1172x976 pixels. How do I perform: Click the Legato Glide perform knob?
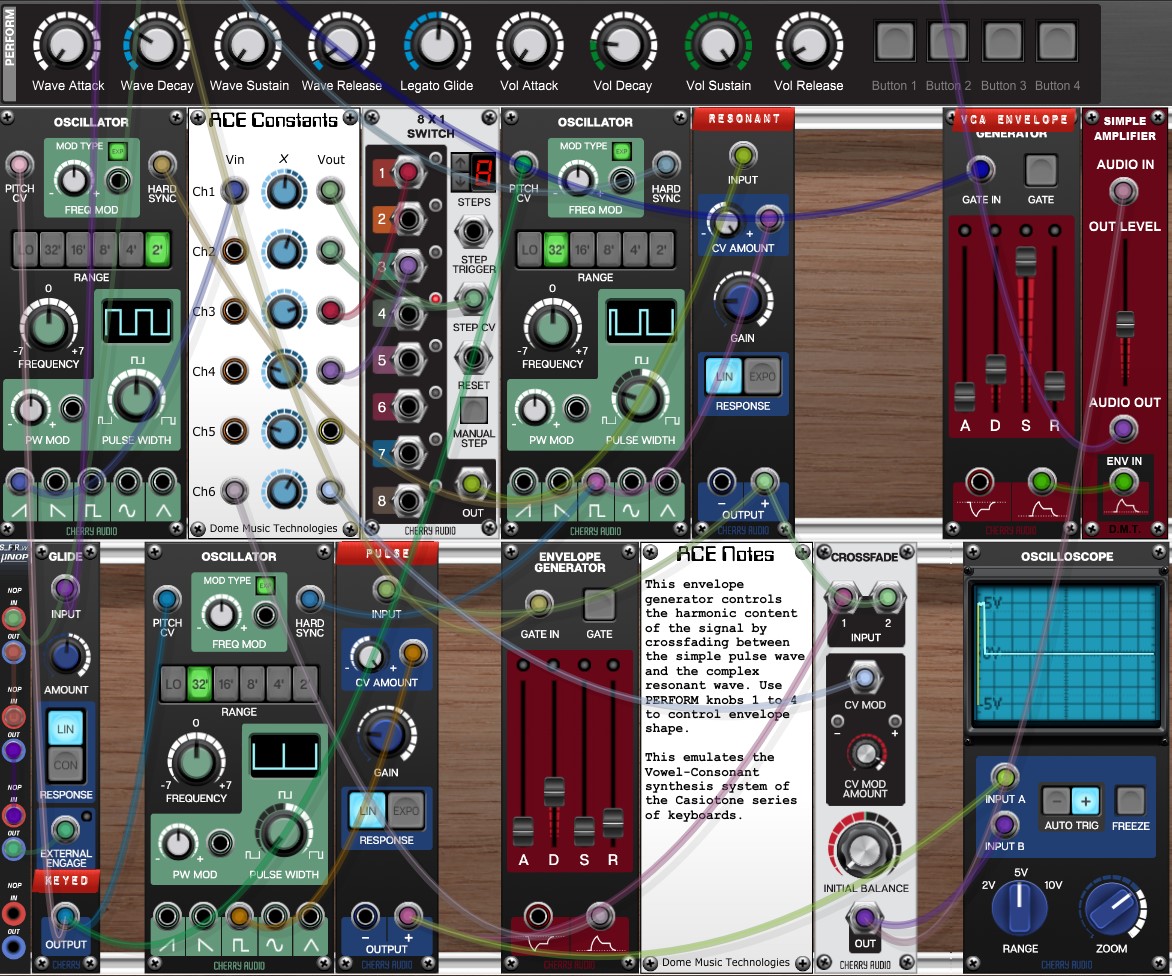point(437,45)
